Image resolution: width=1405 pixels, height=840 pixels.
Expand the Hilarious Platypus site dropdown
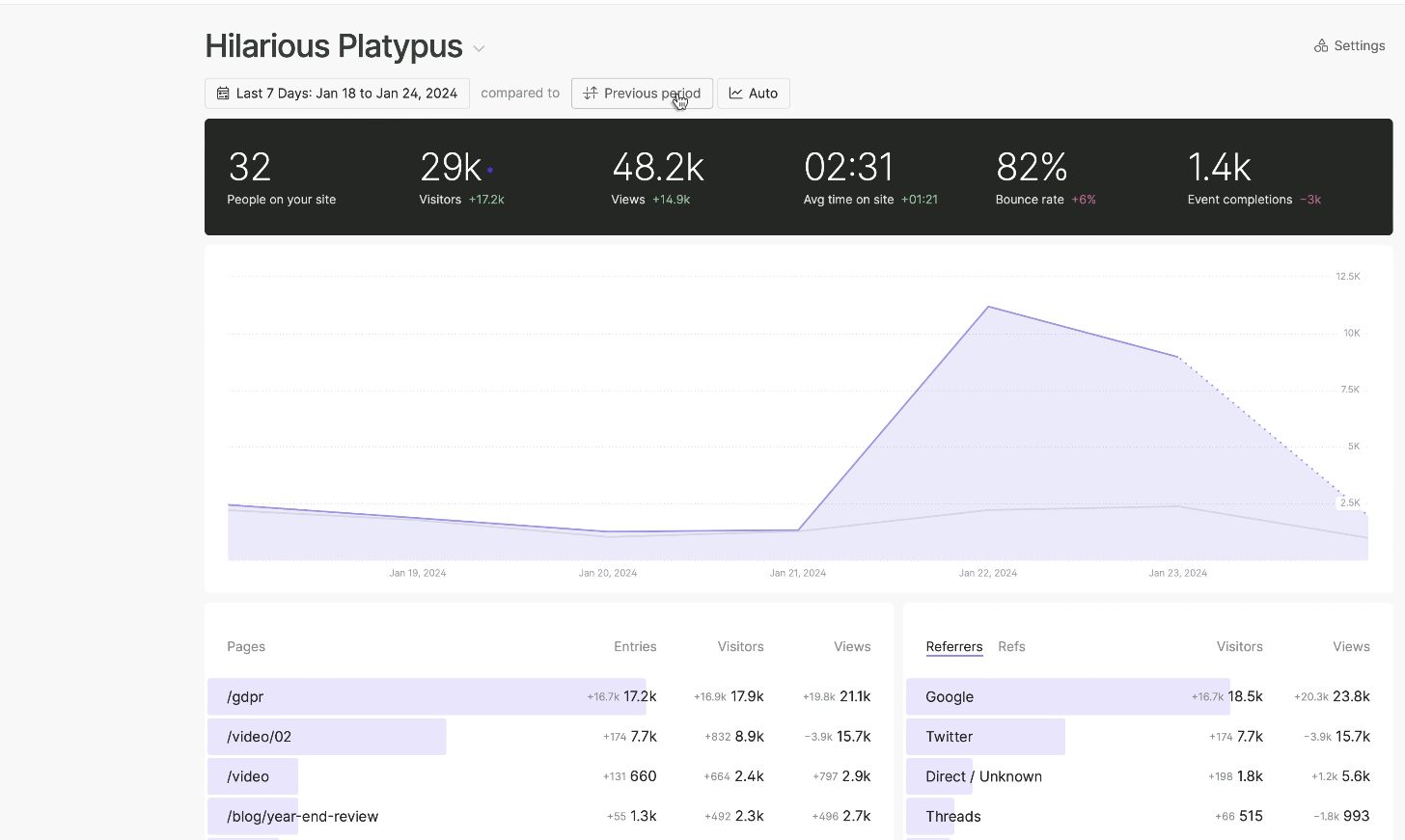pos(479,47)
